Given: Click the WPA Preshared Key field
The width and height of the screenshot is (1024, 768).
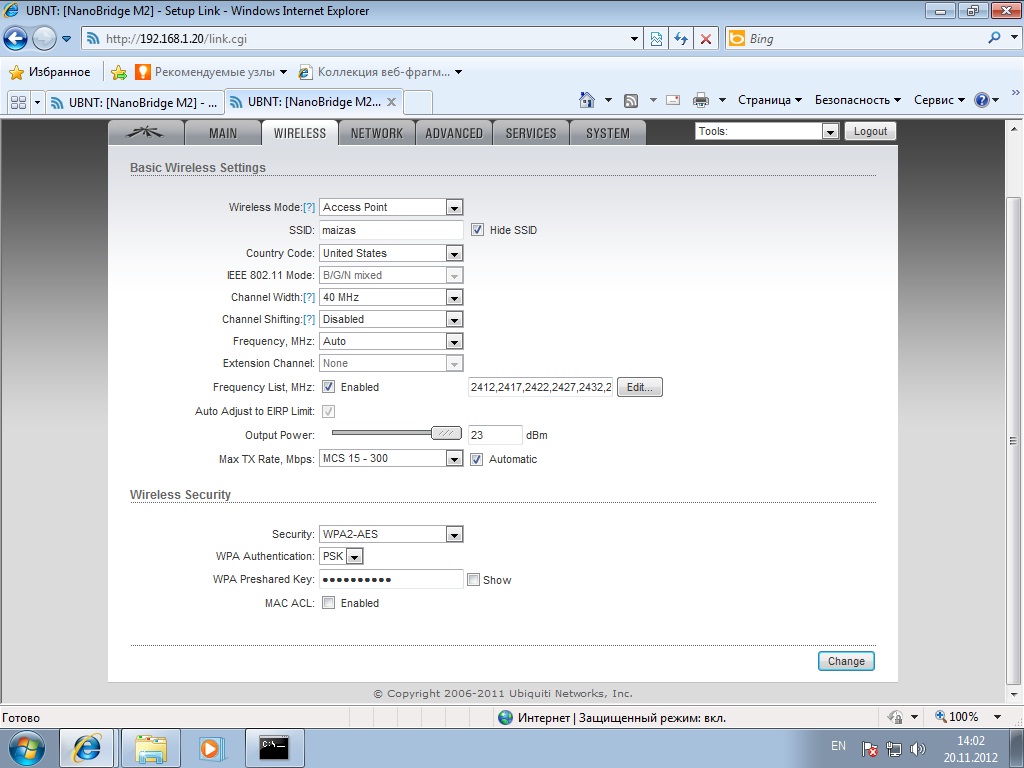Looking at the screenshot, I should [x=391, y=579].
